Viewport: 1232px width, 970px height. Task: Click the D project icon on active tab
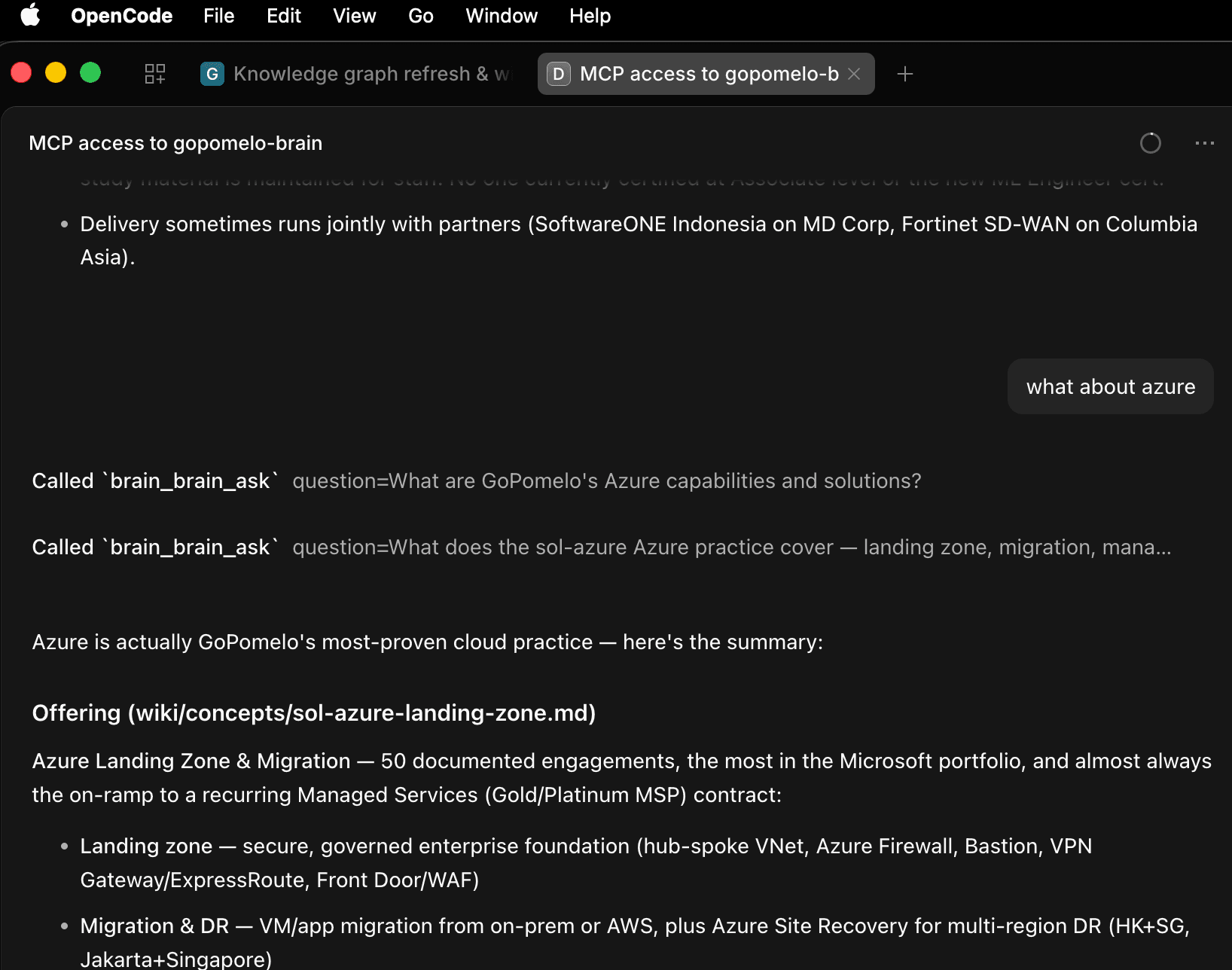pos(558,74)
